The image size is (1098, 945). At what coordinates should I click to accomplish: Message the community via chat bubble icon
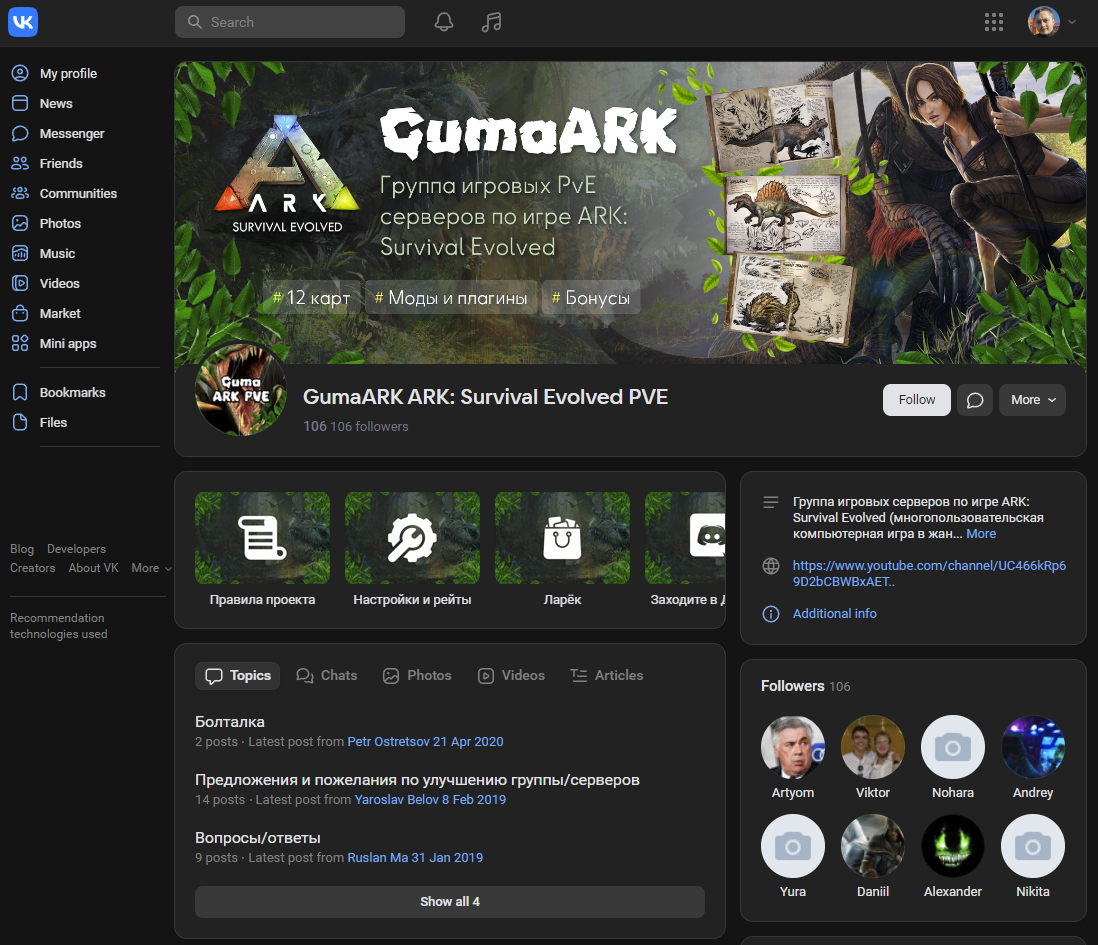coord(975,400)
